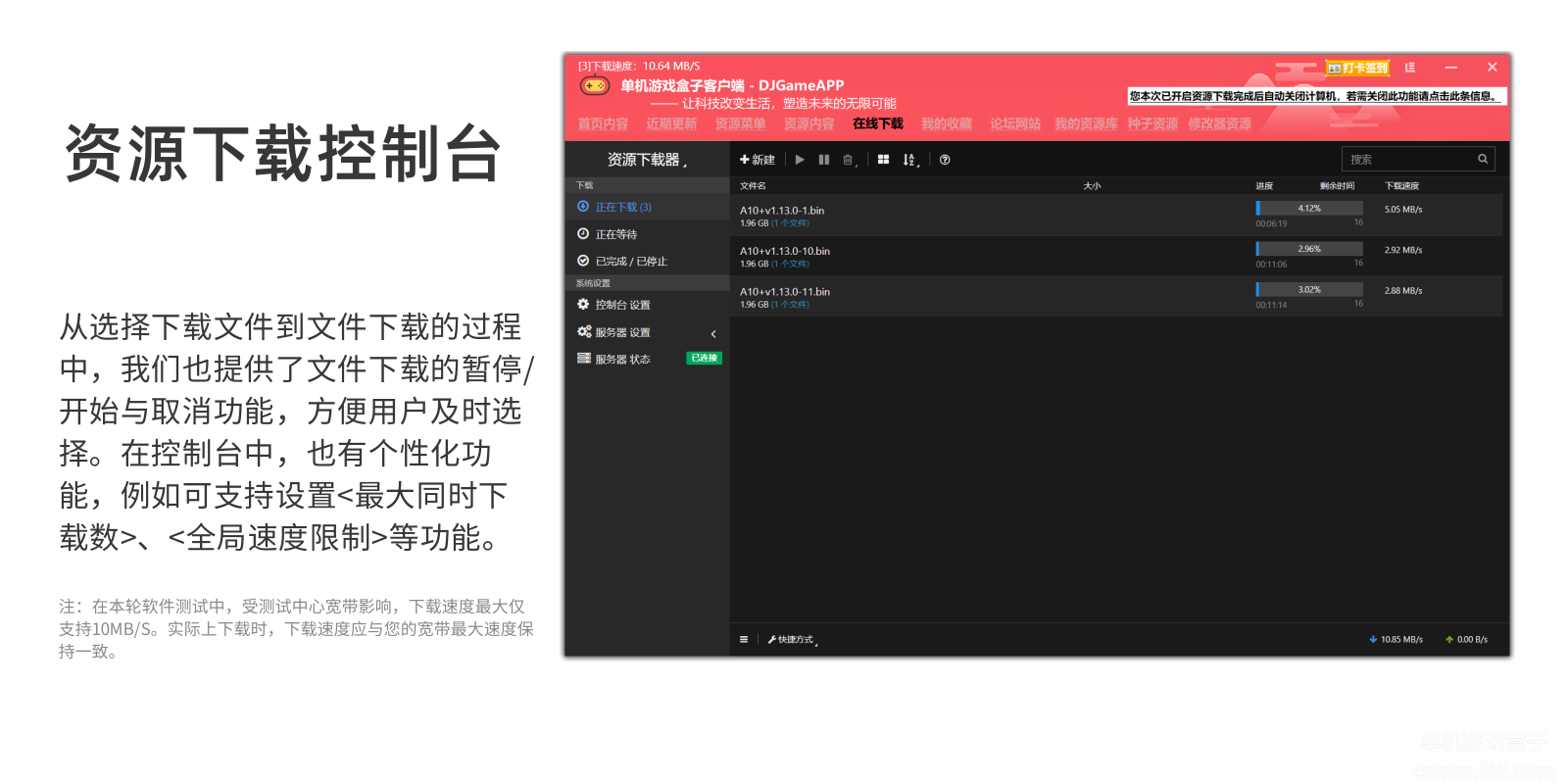Click the DJGameAPP gamepad logo icon
The width and height of the screenshot is (1568, 784).
[594, 86]
